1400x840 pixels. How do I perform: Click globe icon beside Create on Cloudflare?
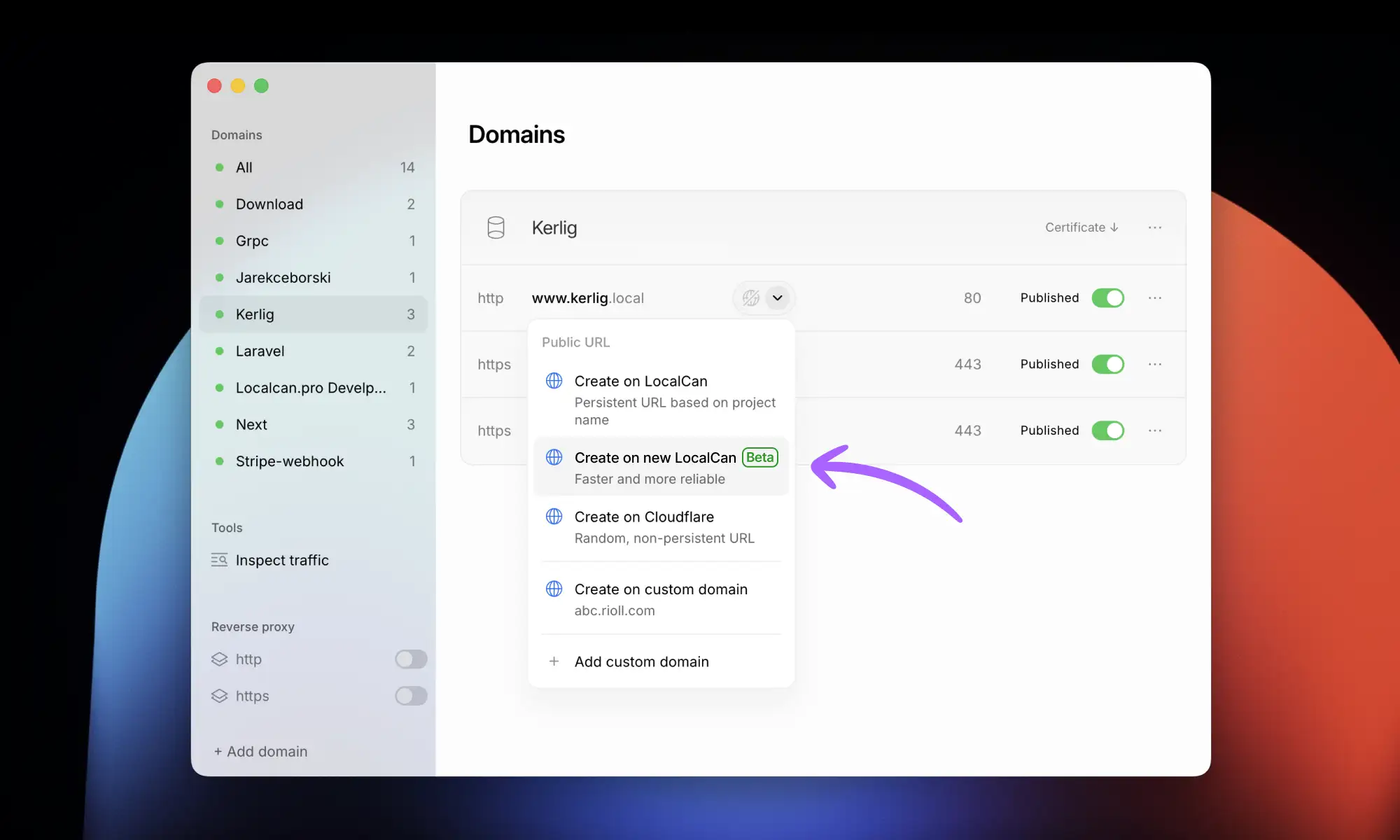(554, 517)
